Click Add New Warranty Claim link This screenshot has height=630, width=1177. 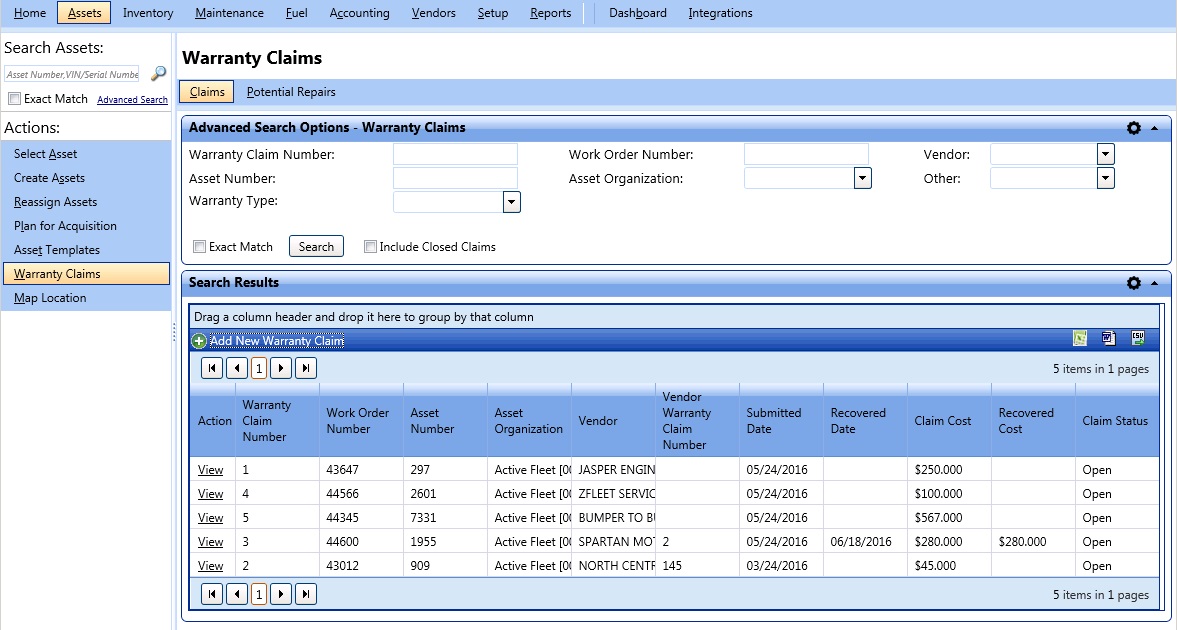point(277,341)
